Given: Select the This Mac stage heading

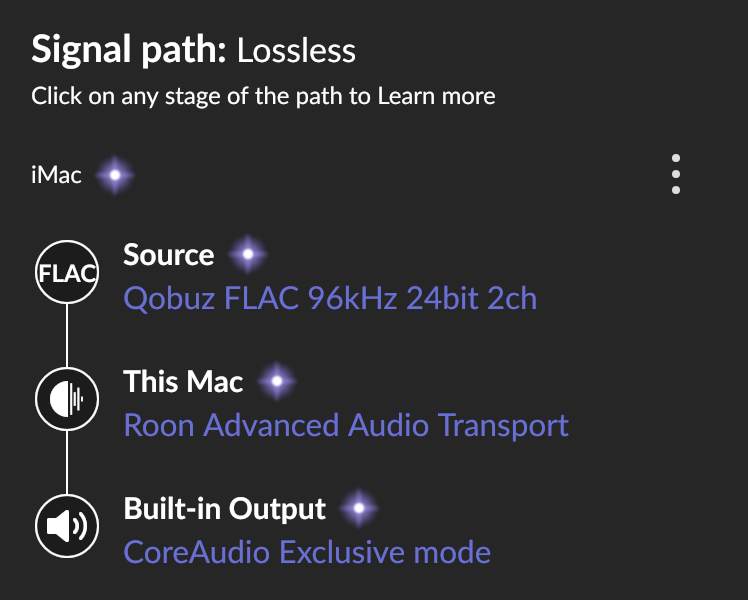Looking at the screenshot, I should pyautogui.click(x=183, y=382).
